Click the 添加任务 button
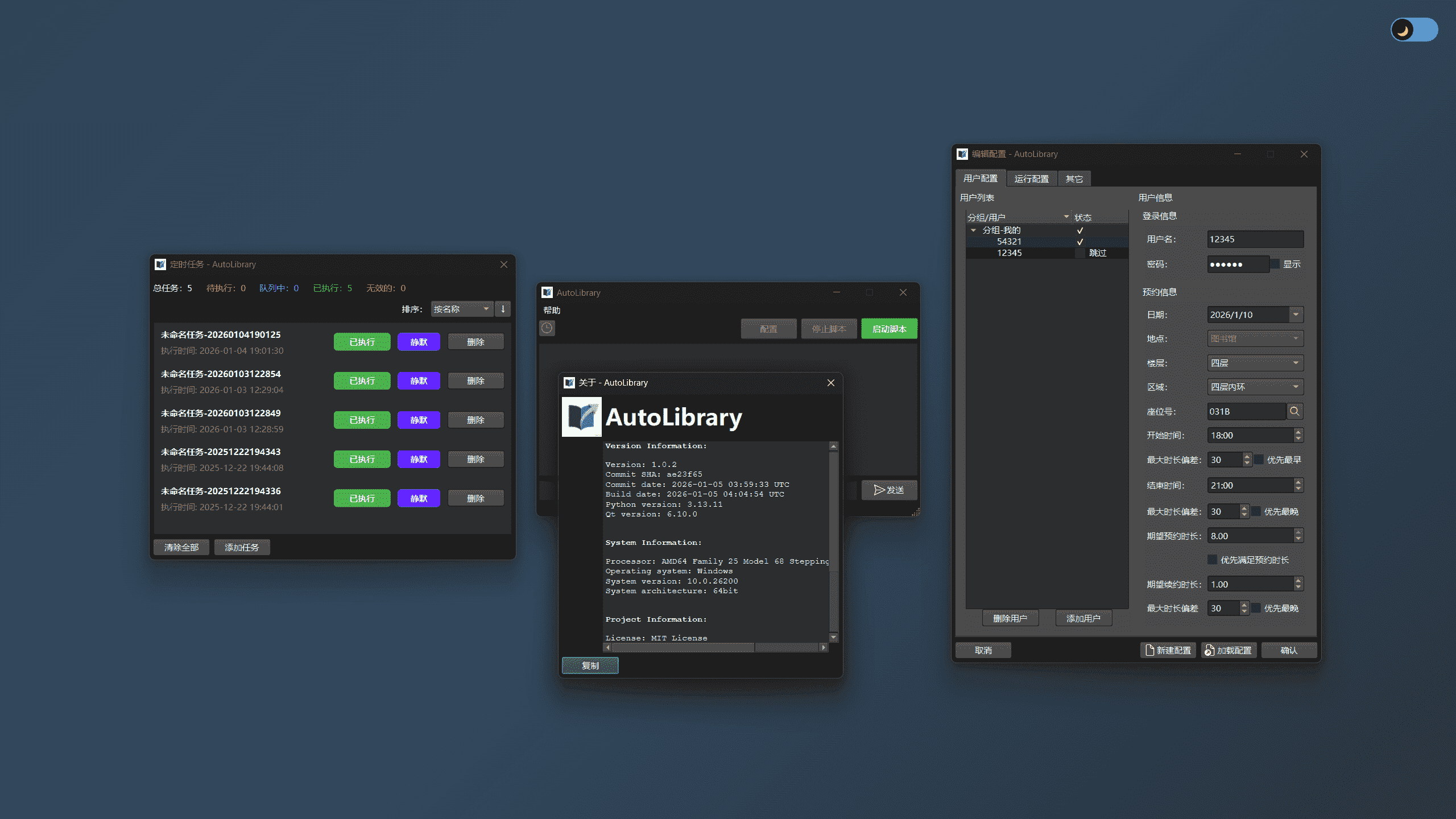This screenshot has height=819, width=1456. [242, 547]
